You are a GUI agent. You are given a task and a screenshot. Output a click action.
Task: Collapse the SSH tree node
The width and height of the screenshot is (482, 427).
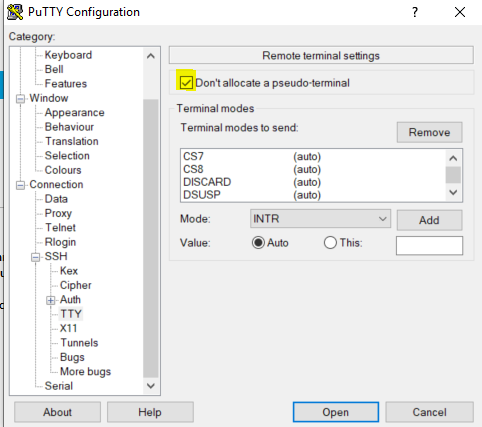click(x=36, y=257)
